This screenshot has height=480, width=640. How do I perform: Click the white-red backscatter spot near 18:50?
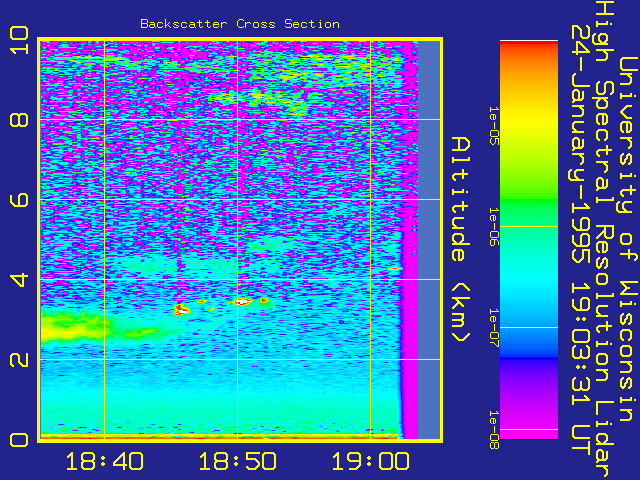pos(243,302)
